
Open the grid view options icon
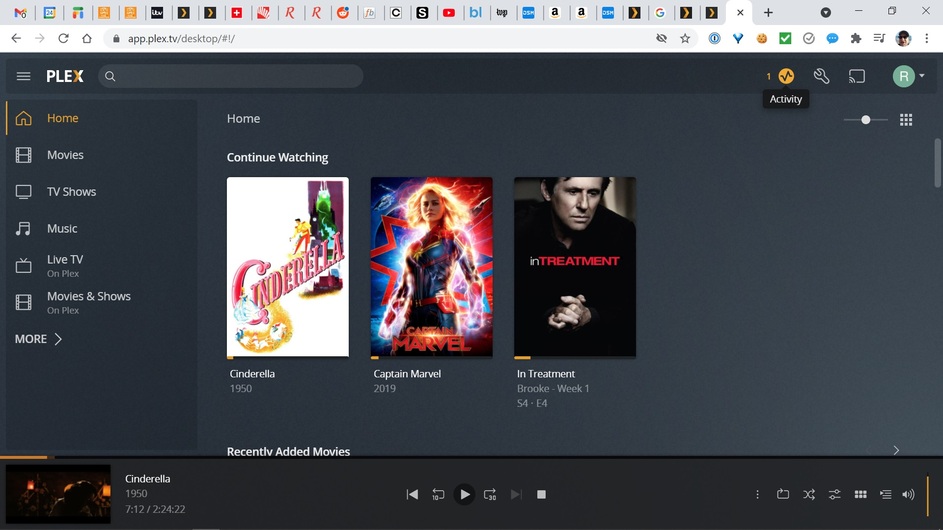coord(906,120)
